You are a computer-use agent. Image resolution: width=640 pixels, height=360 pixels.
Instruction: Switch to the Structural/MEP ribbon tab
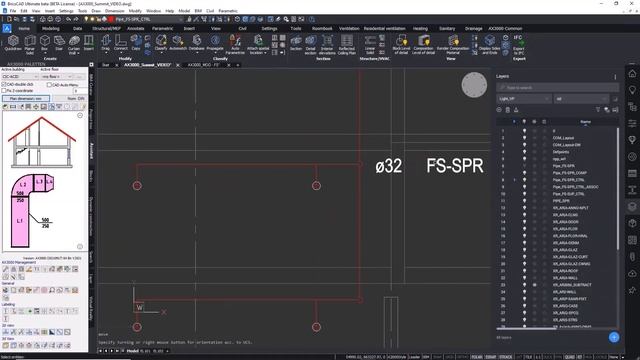pos(106,29)
